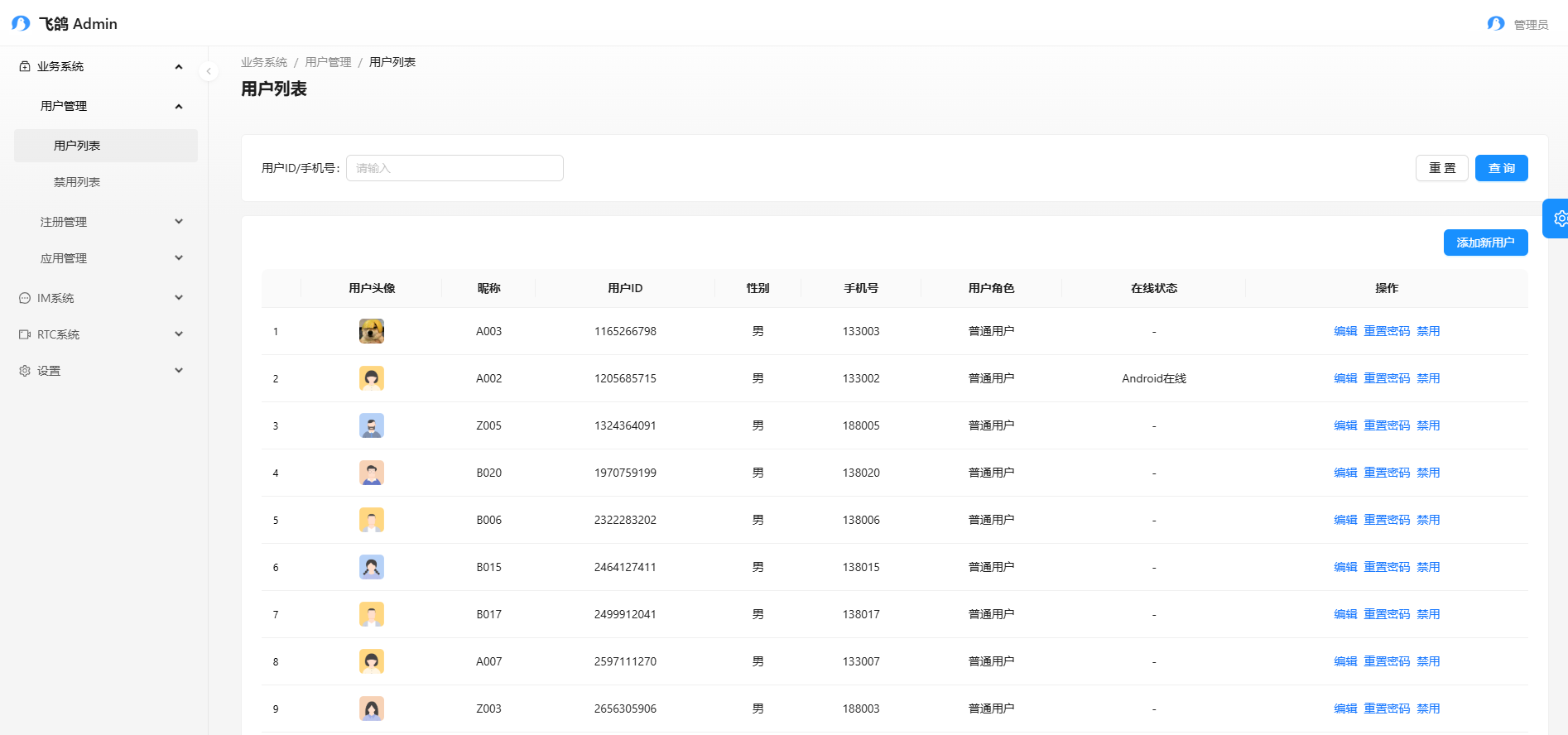Click the RTC系统 video icon in sidebar
Screen dimensions: 1568x735
25,334
